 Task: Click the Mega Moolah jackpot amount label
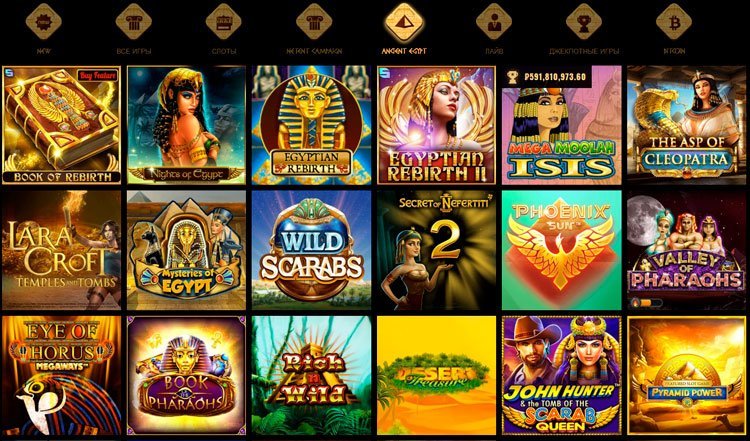click(x=549, y=77)
